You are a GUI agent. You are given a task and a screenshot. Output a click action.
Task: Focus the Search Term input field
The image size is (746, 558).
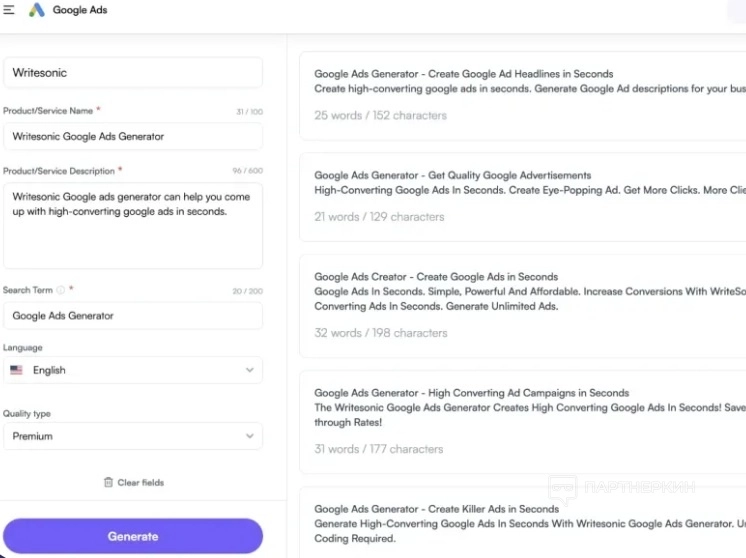pyautogui.click(x=132, y=316)
